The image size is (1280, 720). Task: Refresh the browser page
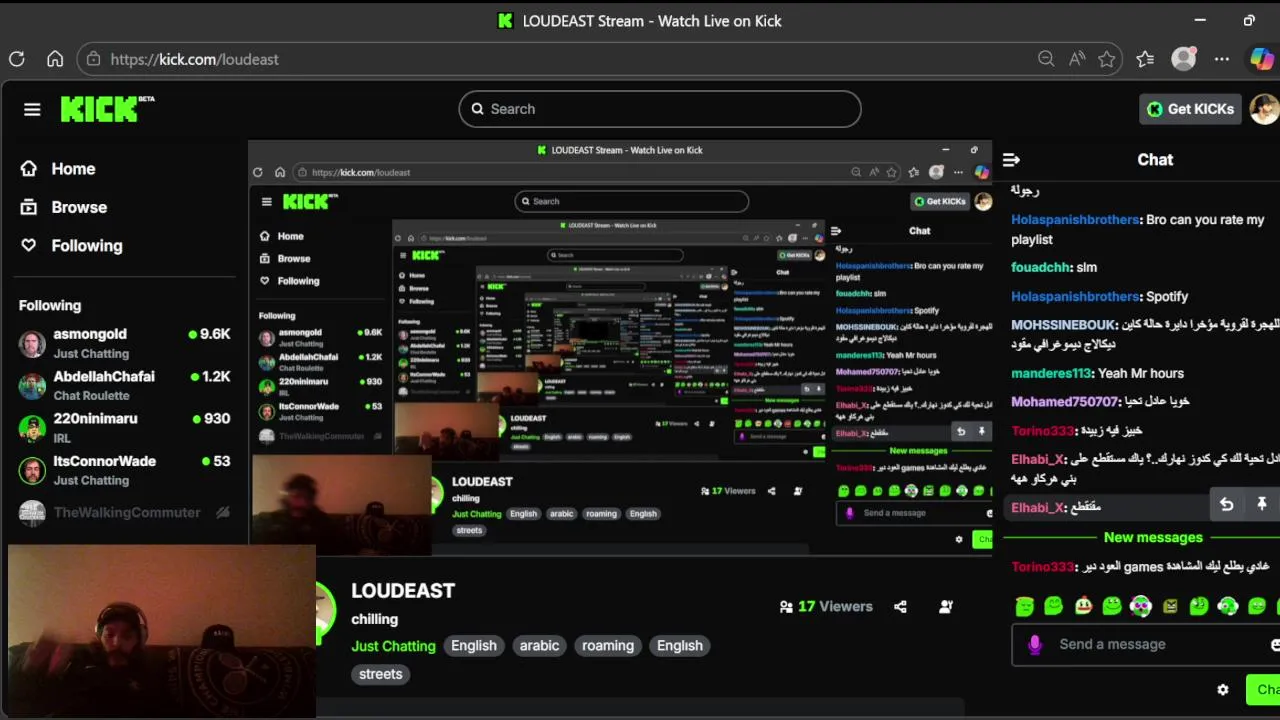click(x=17, y=59)
